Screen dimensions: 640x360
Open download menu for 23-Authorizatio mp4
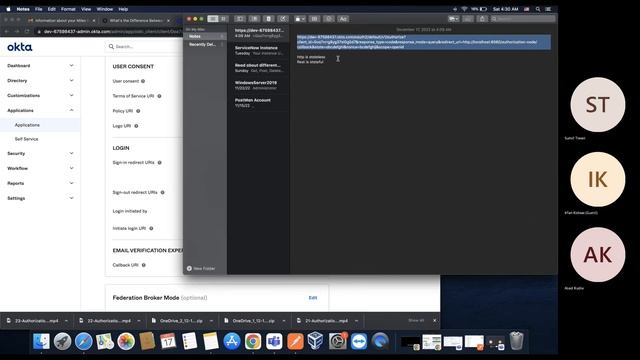67,321
